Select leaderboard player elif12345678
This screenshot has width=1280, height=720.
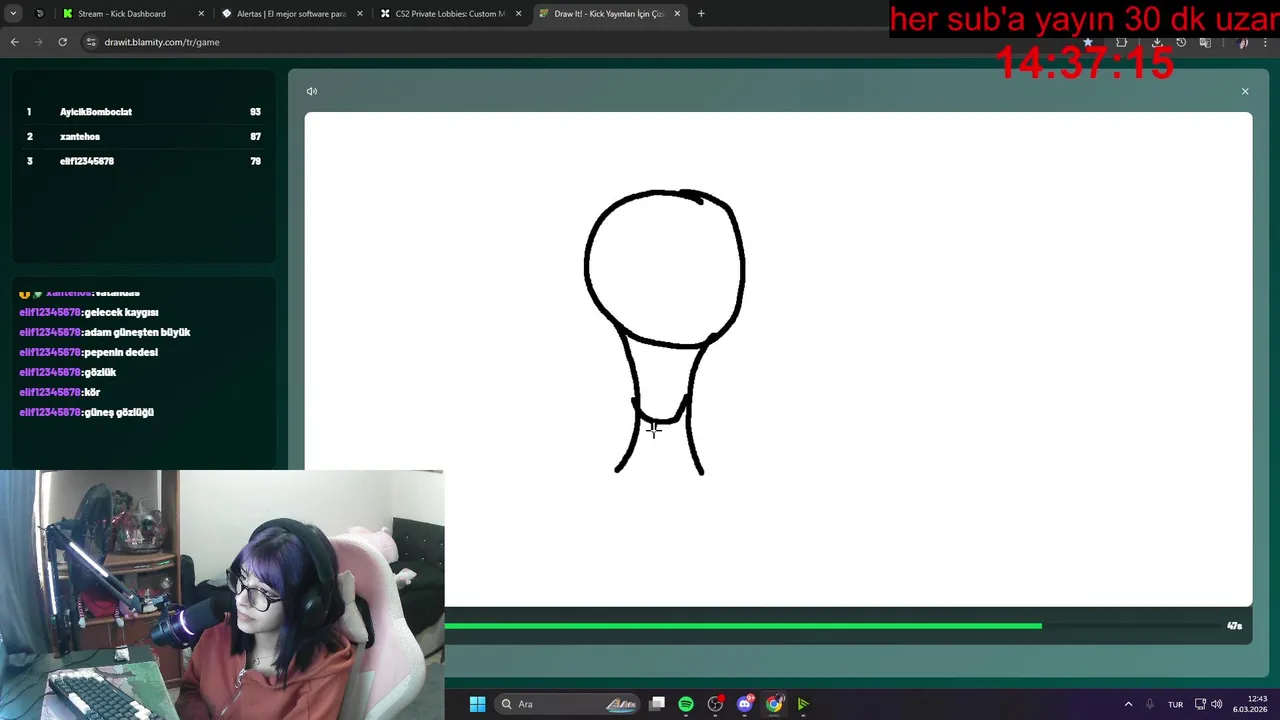(87, 161)
